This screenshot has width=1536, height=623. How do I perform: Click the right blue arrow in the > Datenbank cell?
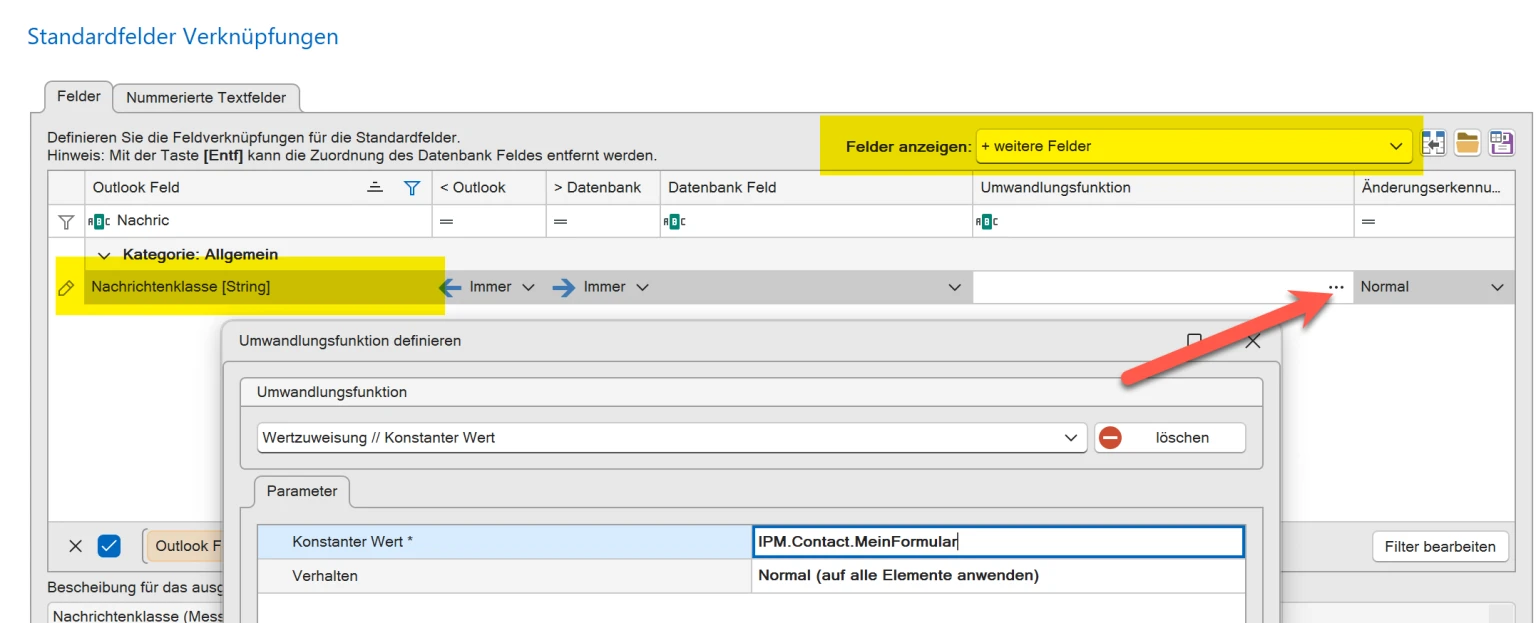point(564,287)
